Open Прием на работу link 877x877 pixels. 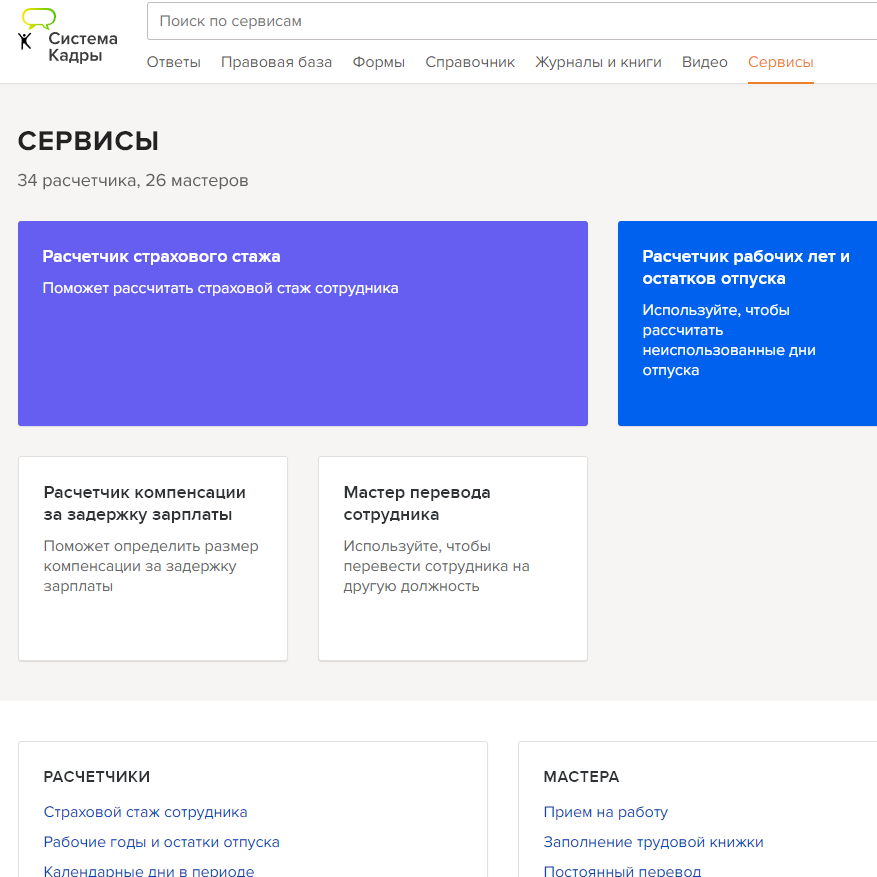pyautogui.click(x=606, y=812)
